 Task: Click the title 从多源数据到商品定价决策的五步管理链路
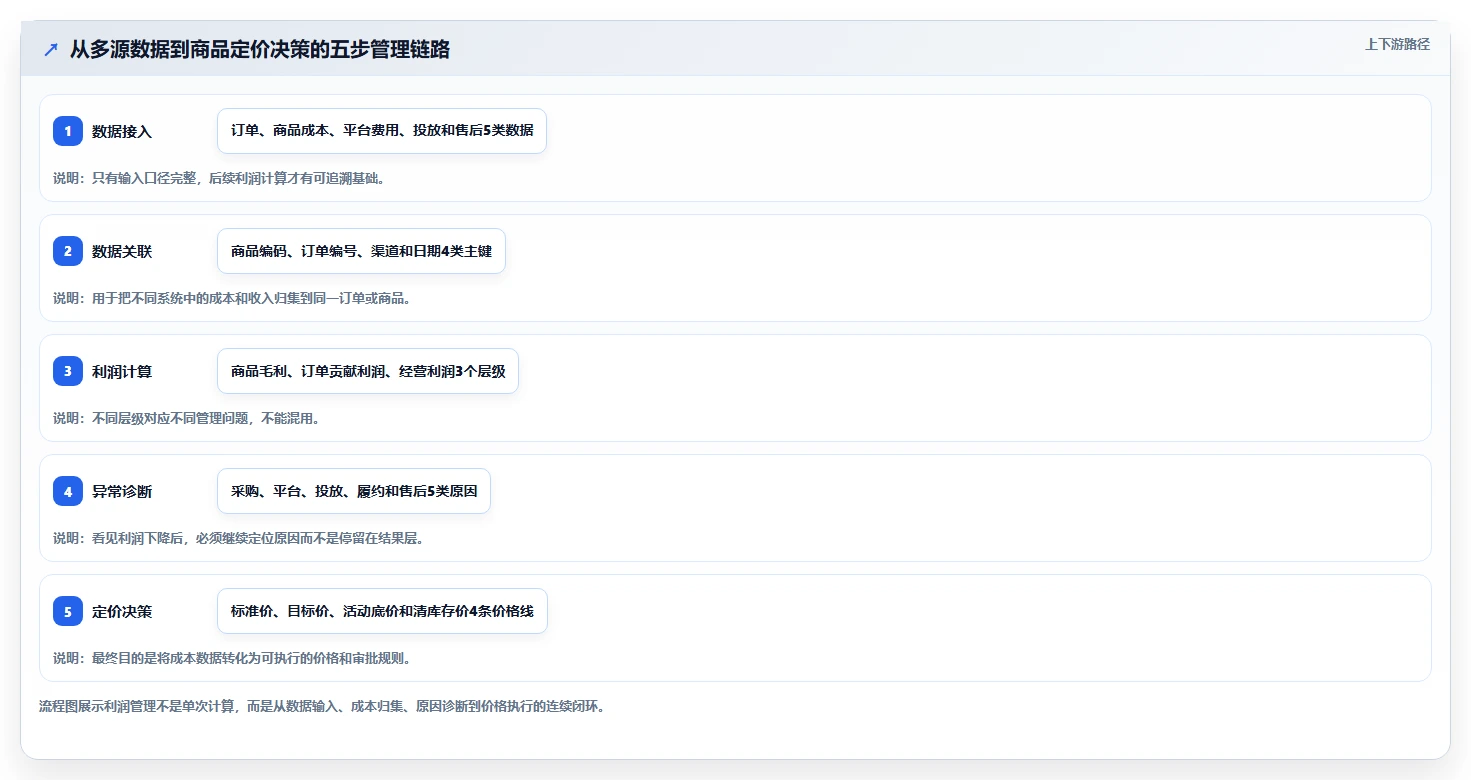point(260,49)
